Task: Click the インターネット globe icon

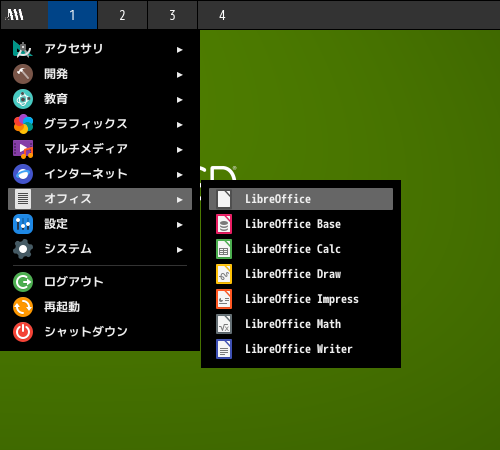Action: point(23,174)
